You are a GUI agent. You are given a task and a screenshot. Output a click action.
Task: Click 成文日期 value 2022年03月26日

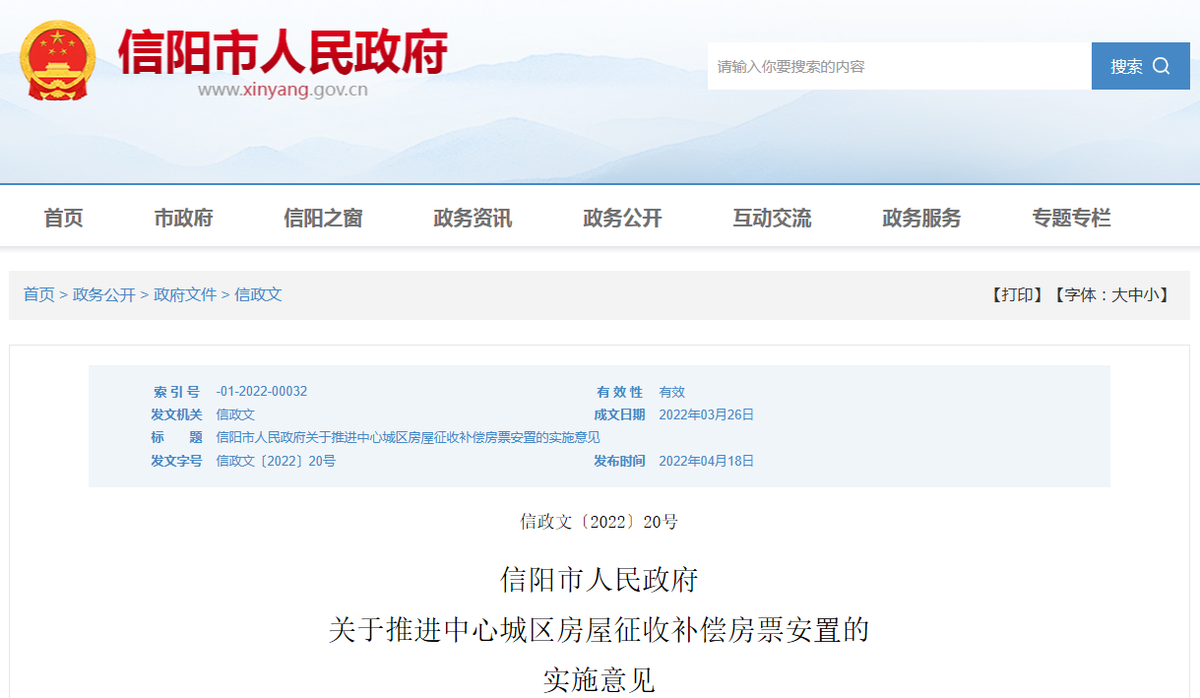[x=706, y=415]
